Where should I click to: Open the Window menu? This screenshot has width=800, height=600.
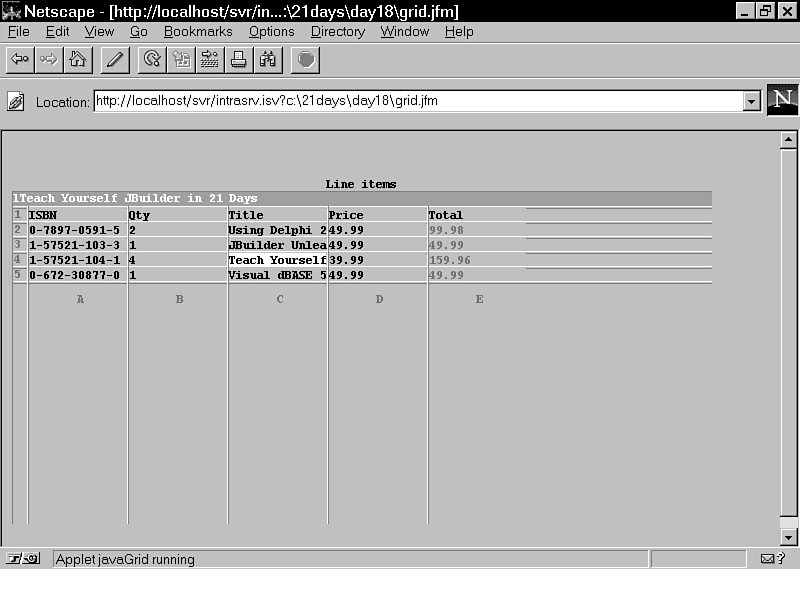[x=405, y=32]
